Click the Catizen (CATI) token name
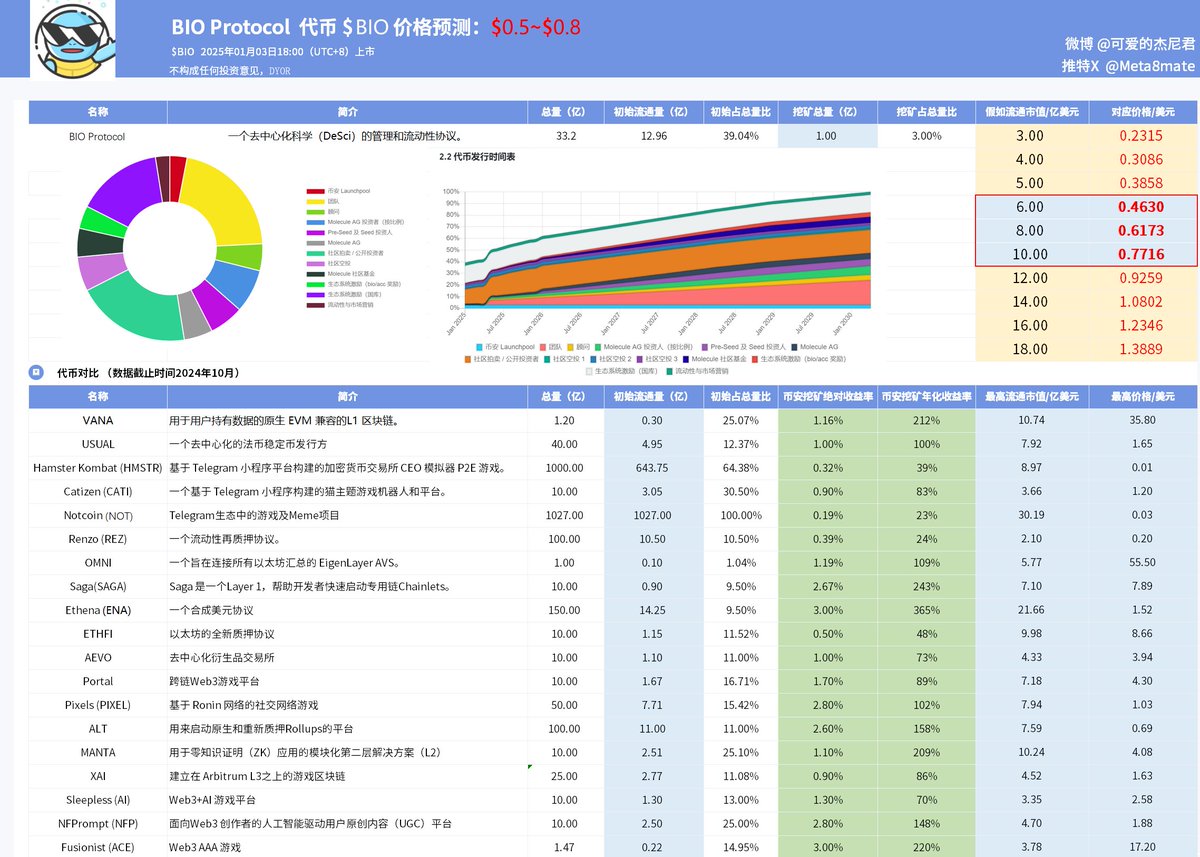 coord(98,491)
